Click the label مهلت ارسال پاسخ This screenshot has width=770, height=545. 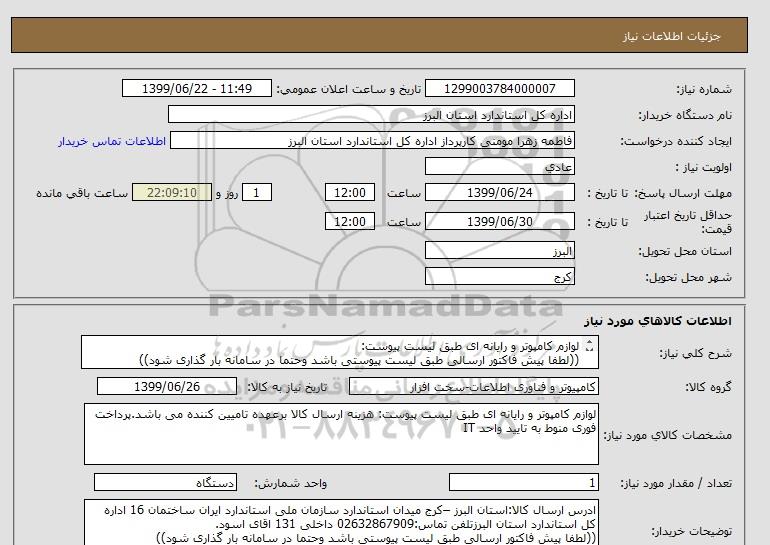coord(684,193)
